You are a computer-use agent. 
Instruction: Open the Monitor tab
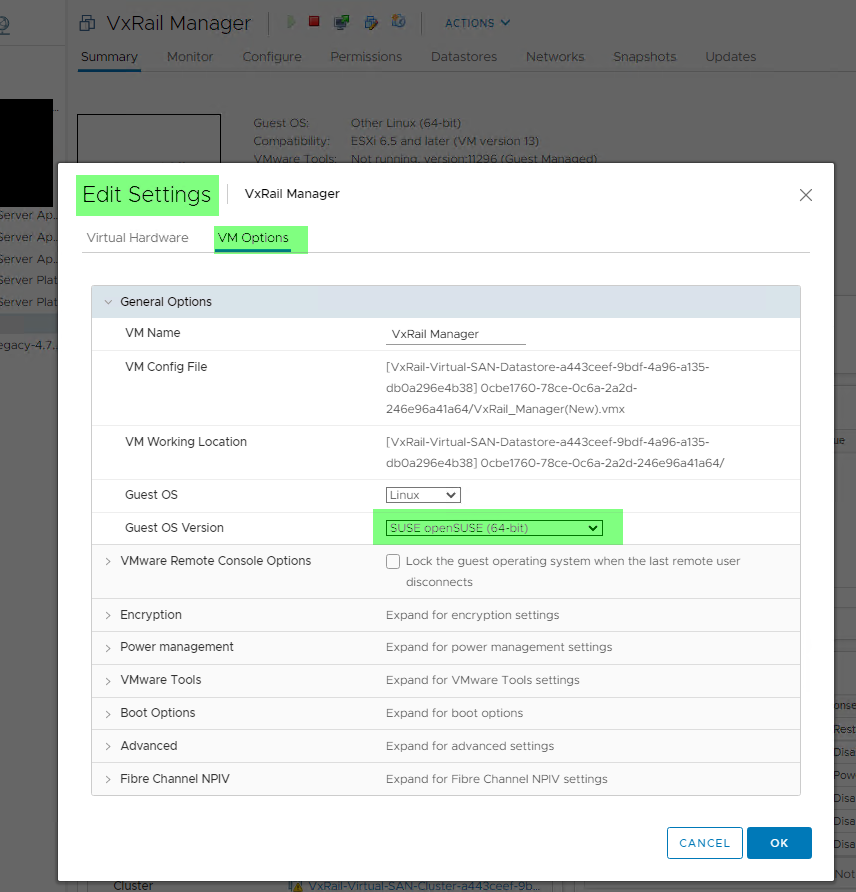coord(189,57)
